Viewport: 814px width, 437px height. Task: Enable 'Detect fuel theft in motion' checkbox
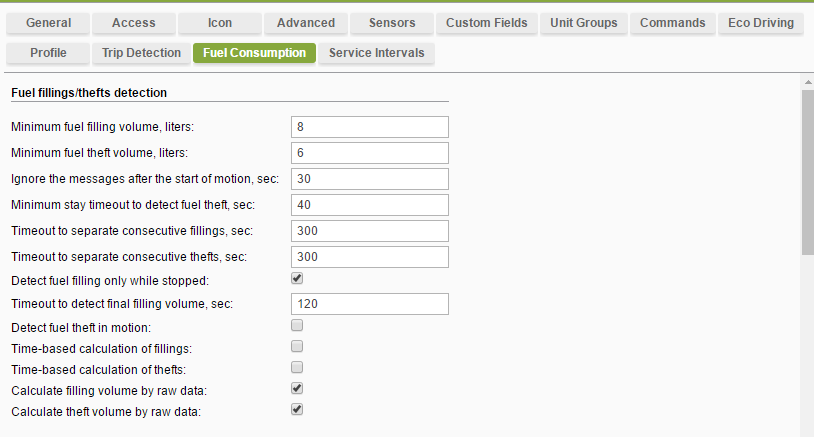pyautogui.click(x=297, y=326)
